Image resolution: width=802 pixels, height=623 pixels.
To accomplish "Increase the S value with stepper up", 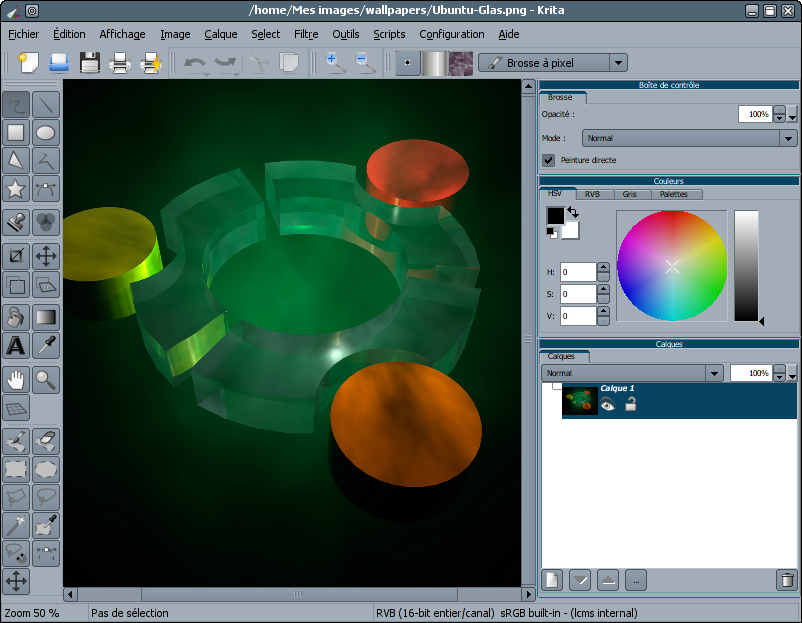I will pyautogui.click(x=604, y=289).
